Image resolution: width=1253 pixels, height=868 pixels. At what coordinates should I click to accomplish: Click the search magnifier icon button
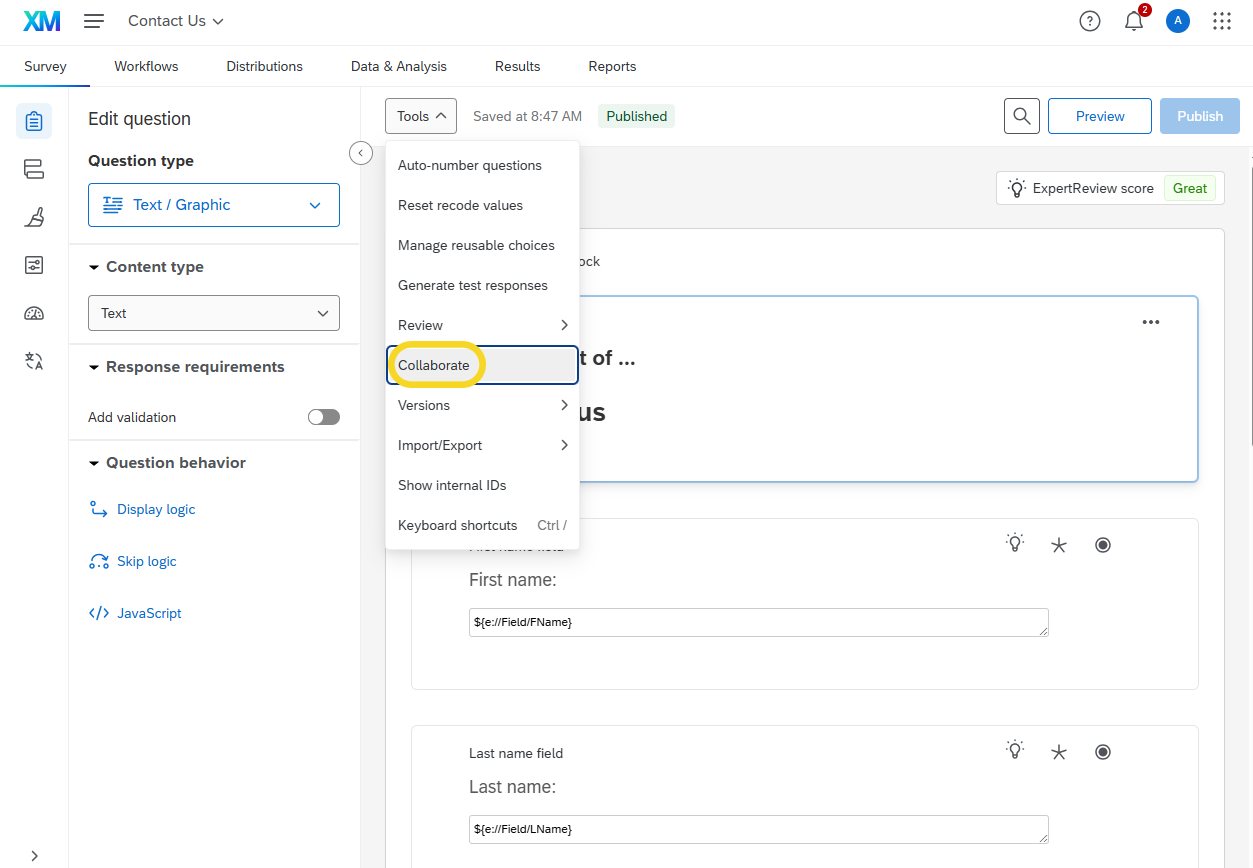(x=1021, y=116)
